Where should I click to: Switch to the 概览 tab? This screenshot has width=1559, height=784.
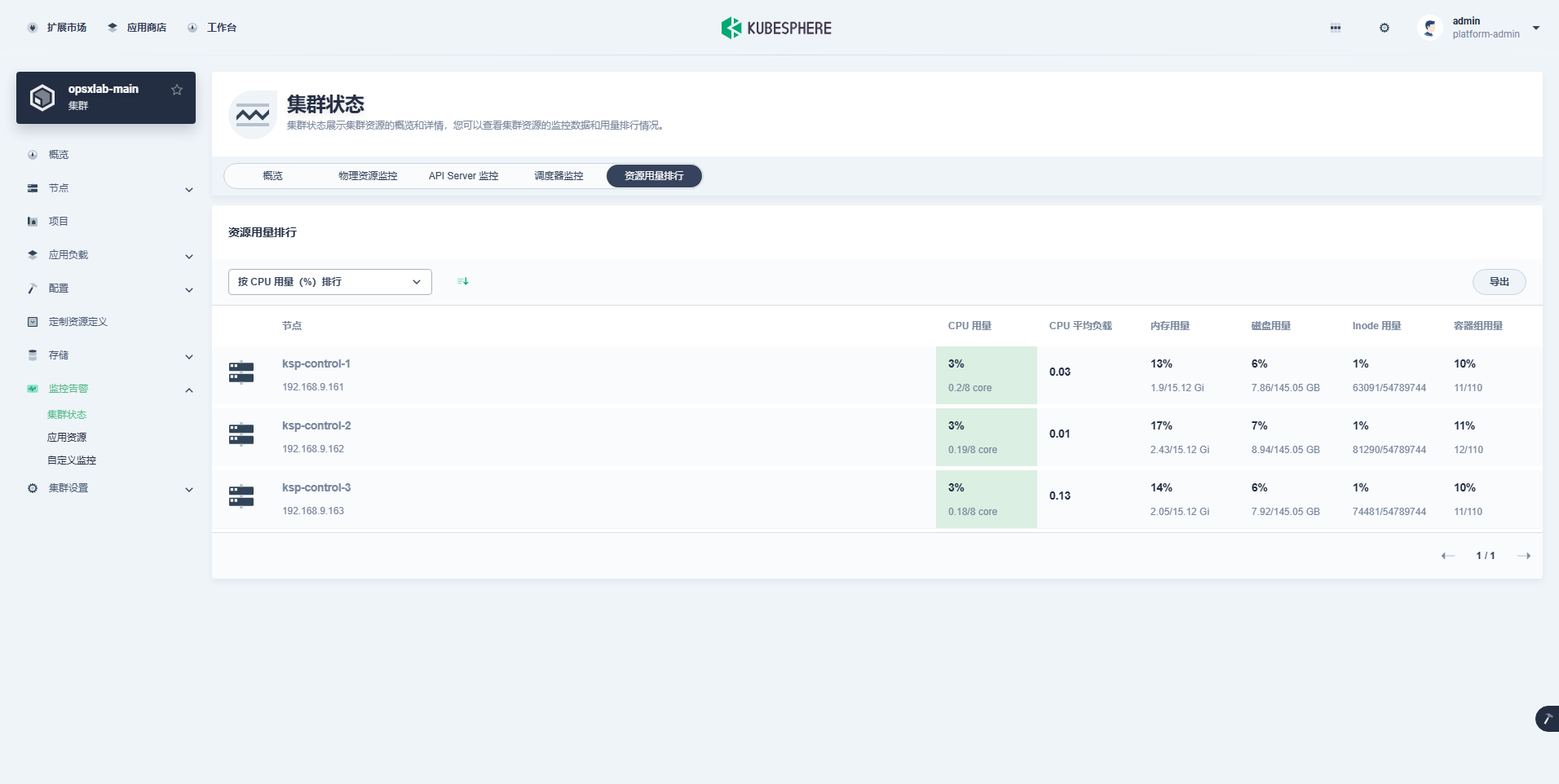point(272,176)
